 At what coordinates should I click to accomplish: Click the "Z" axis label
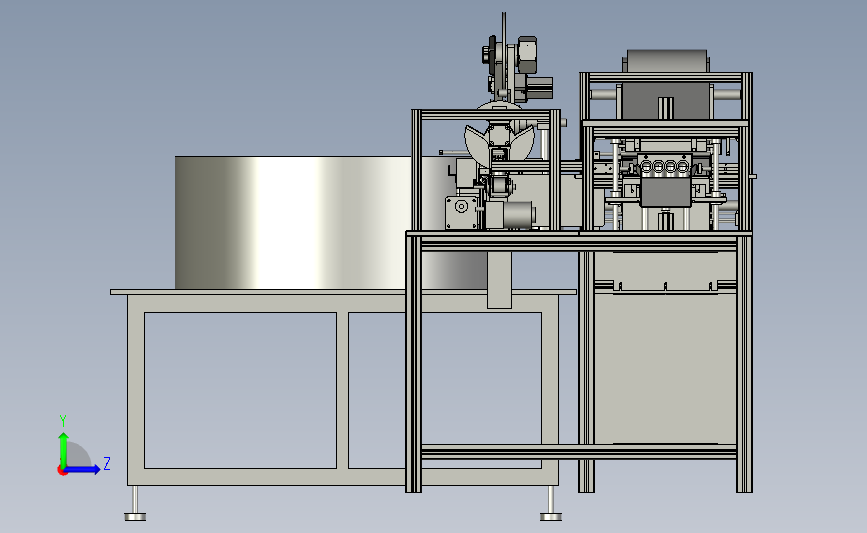coord(107,463)
